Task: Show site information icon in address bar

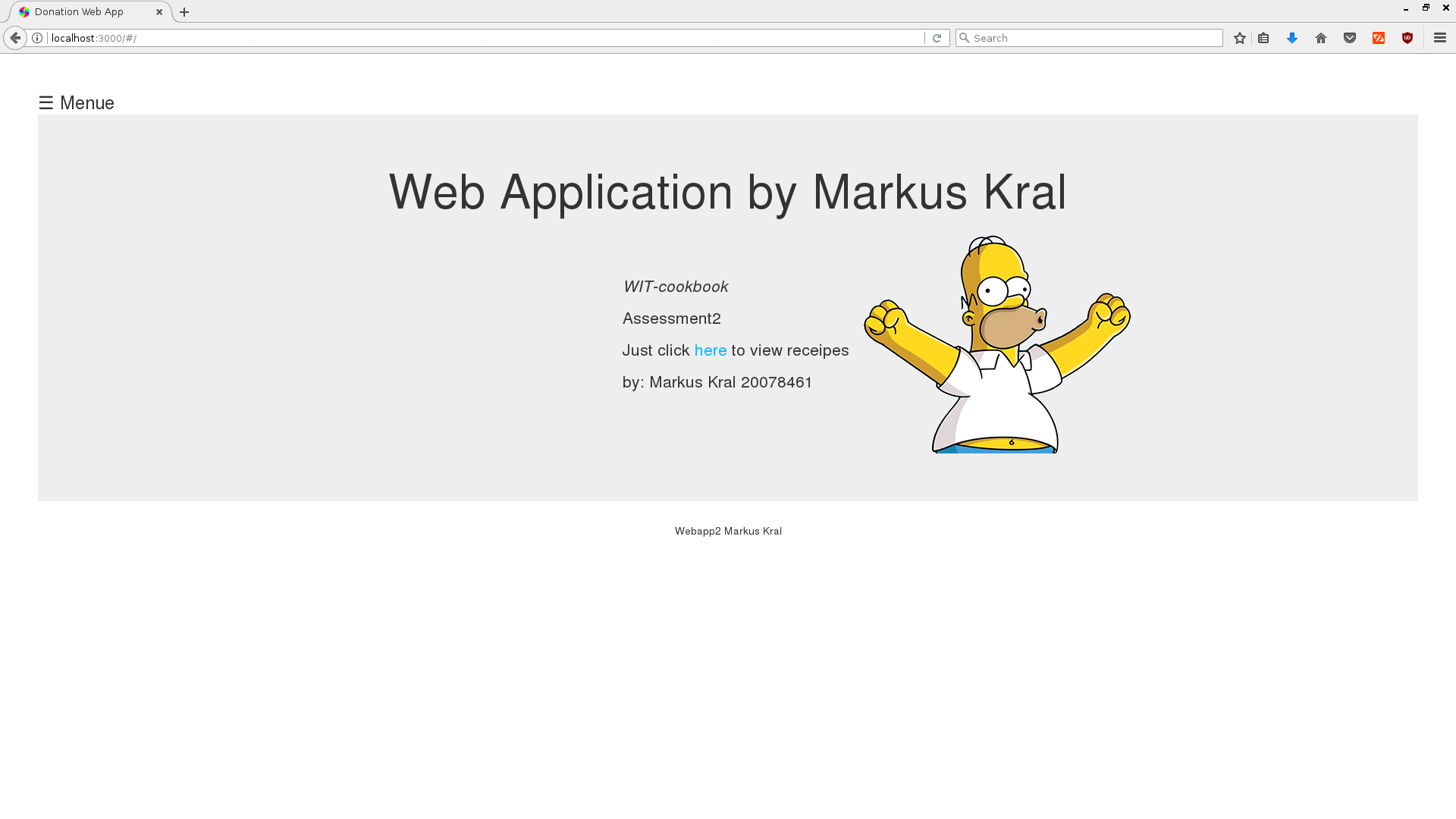Action: tap(37, 38)
